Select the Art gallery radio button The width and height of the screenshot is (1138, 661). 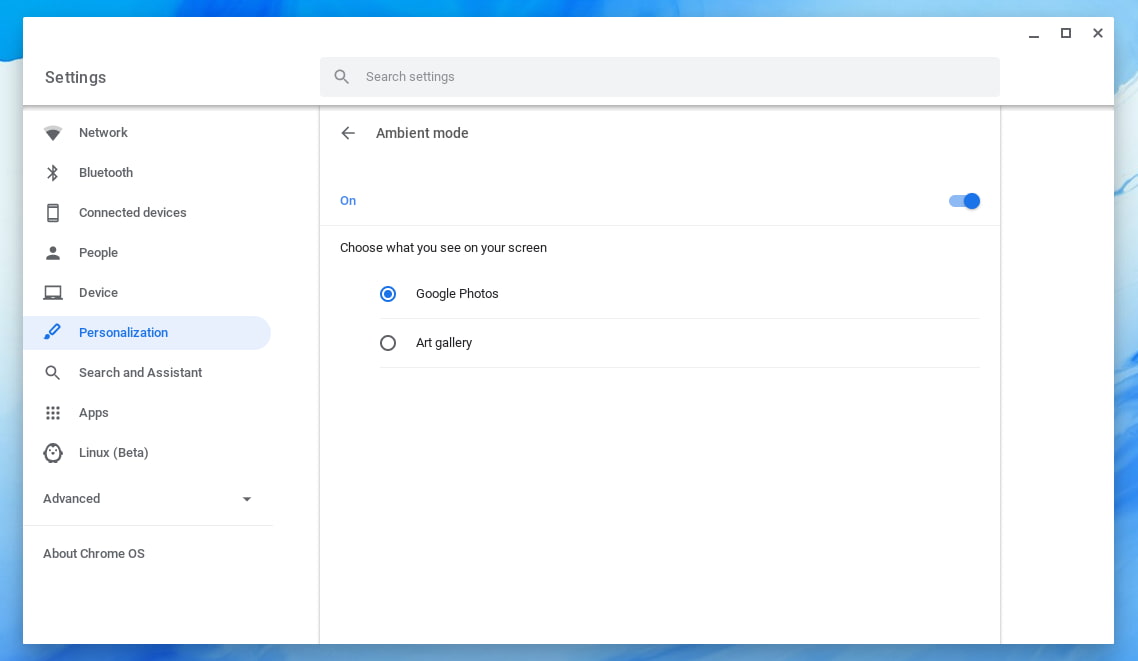click(388, 342)
